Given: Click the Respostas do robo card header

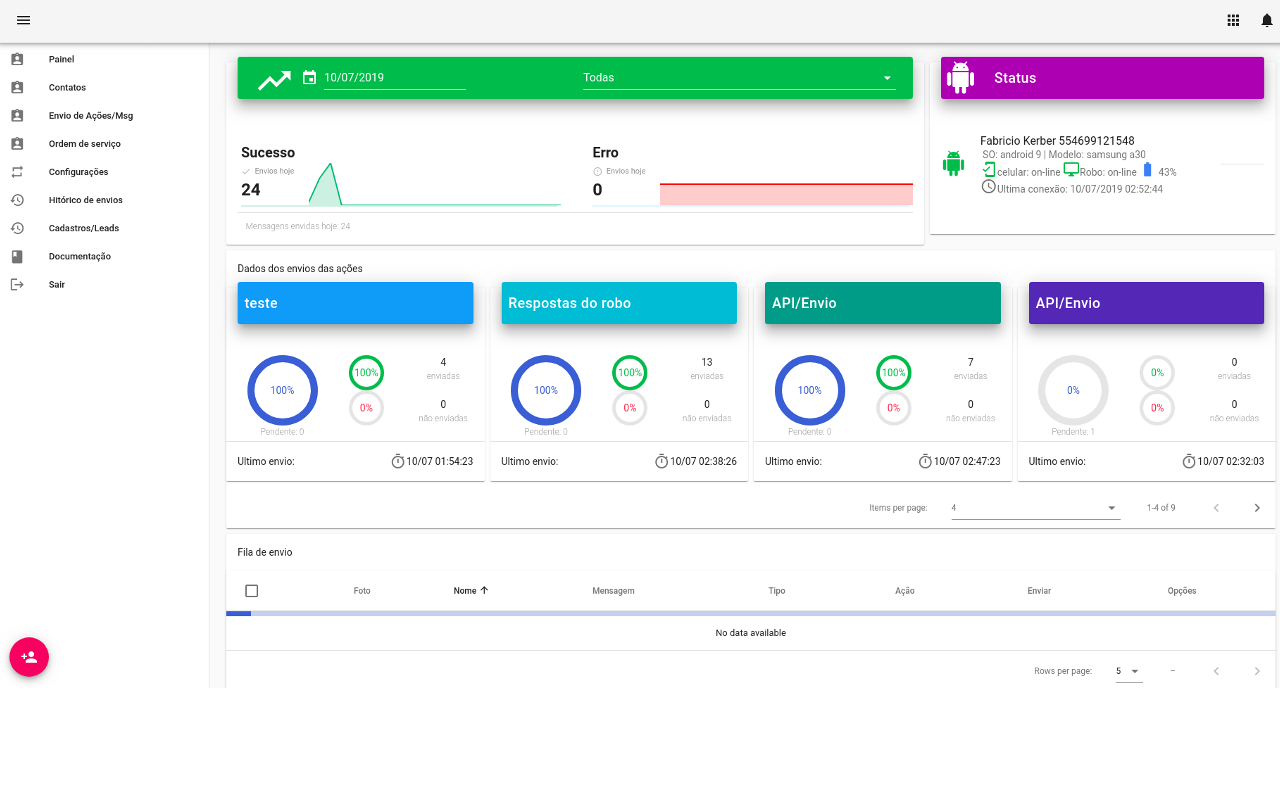Looking at the screenshot, I should click(x=619, y=303).
